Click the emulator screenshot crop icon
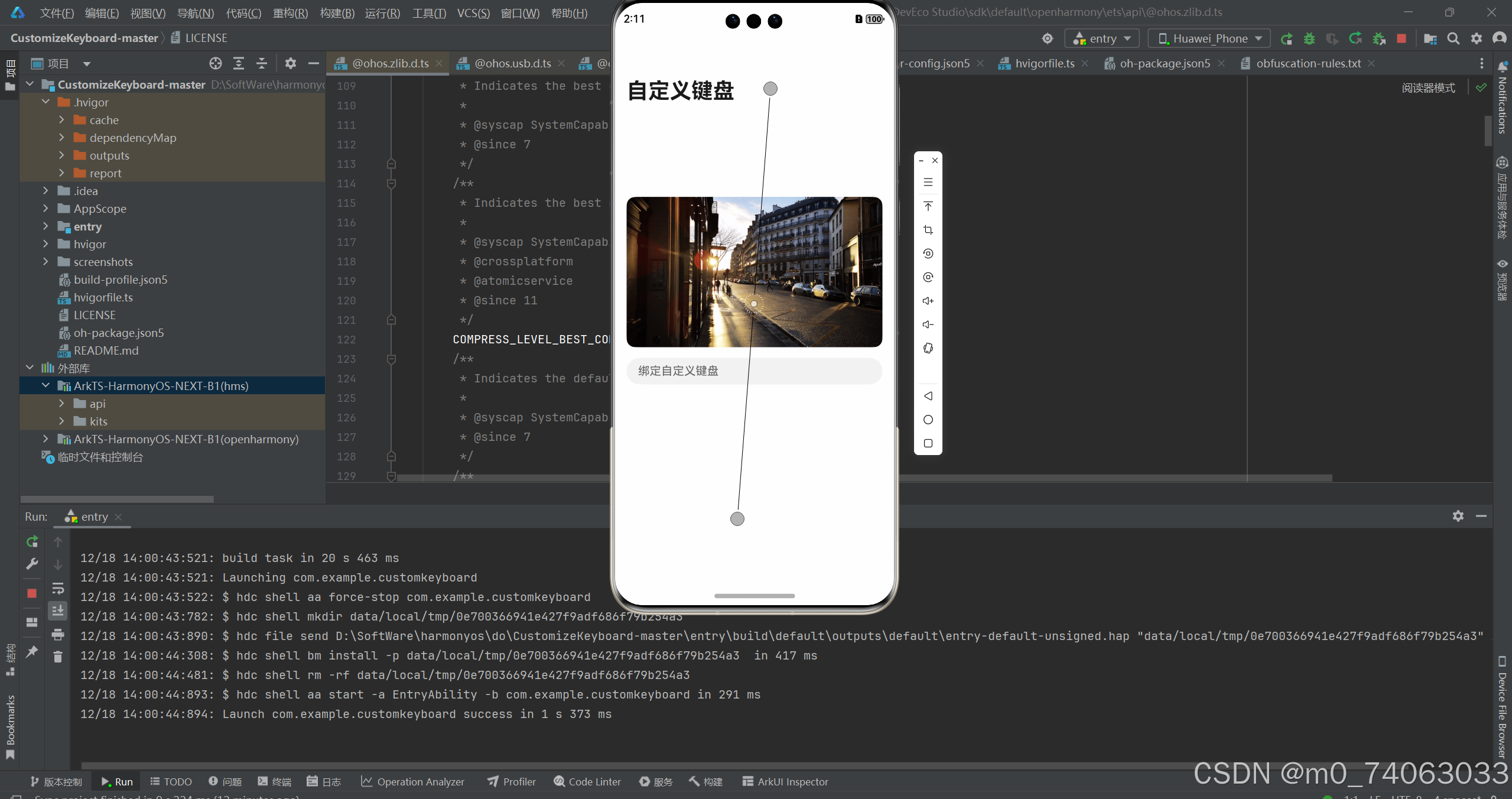 (928, 230)
